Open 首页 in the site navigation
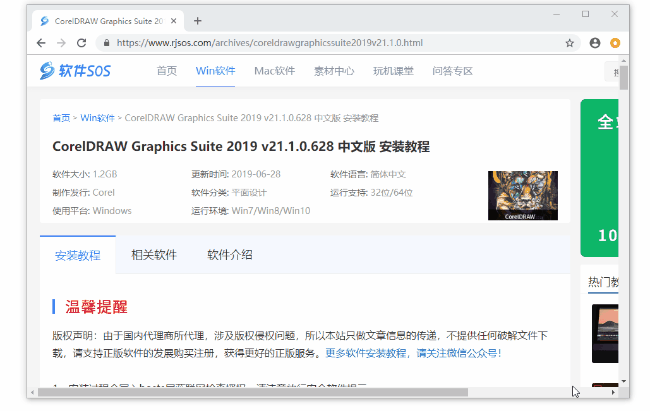650x411 pixels. tap(167, 71)
